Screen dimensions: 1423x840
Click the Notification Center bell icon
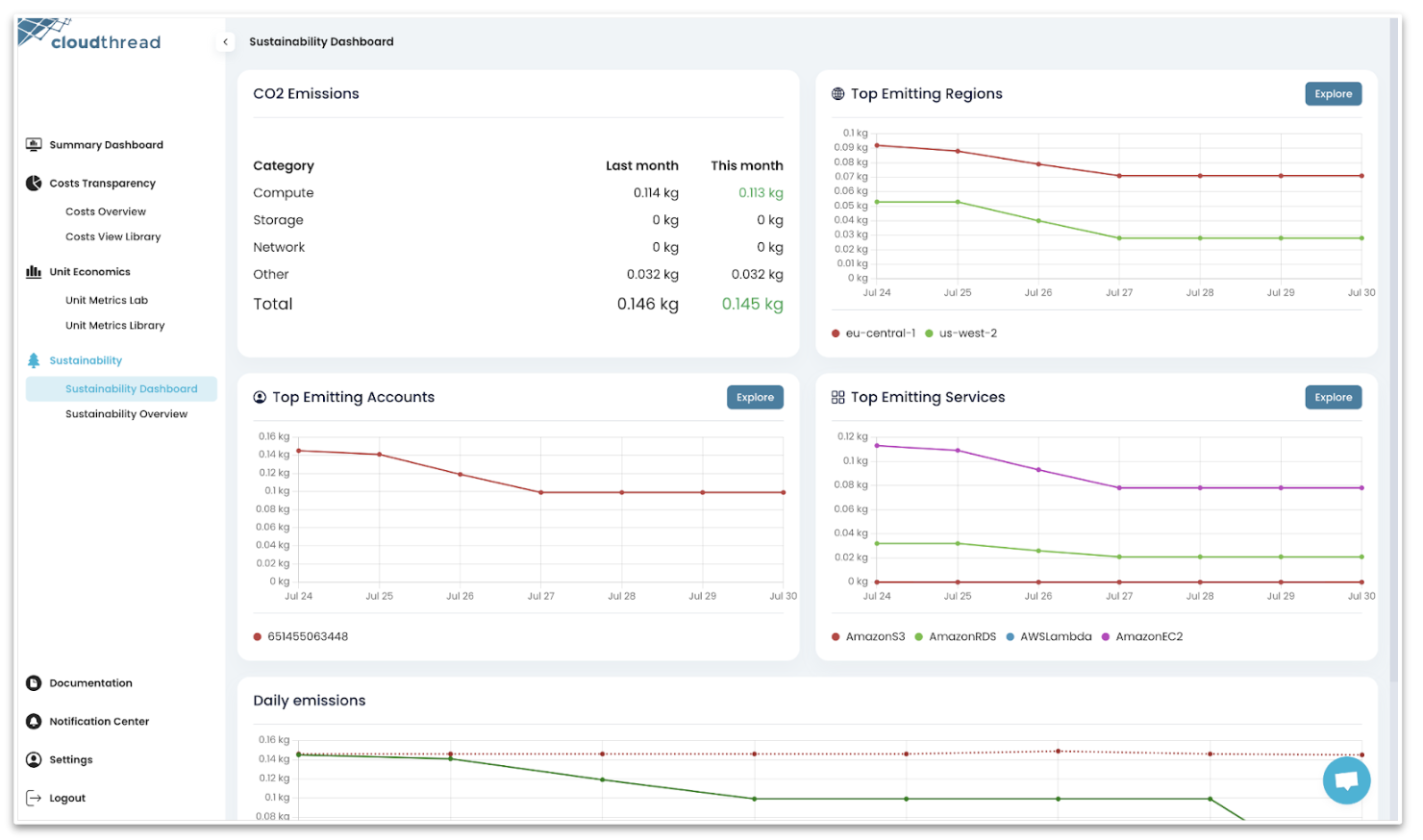[34, 722]
